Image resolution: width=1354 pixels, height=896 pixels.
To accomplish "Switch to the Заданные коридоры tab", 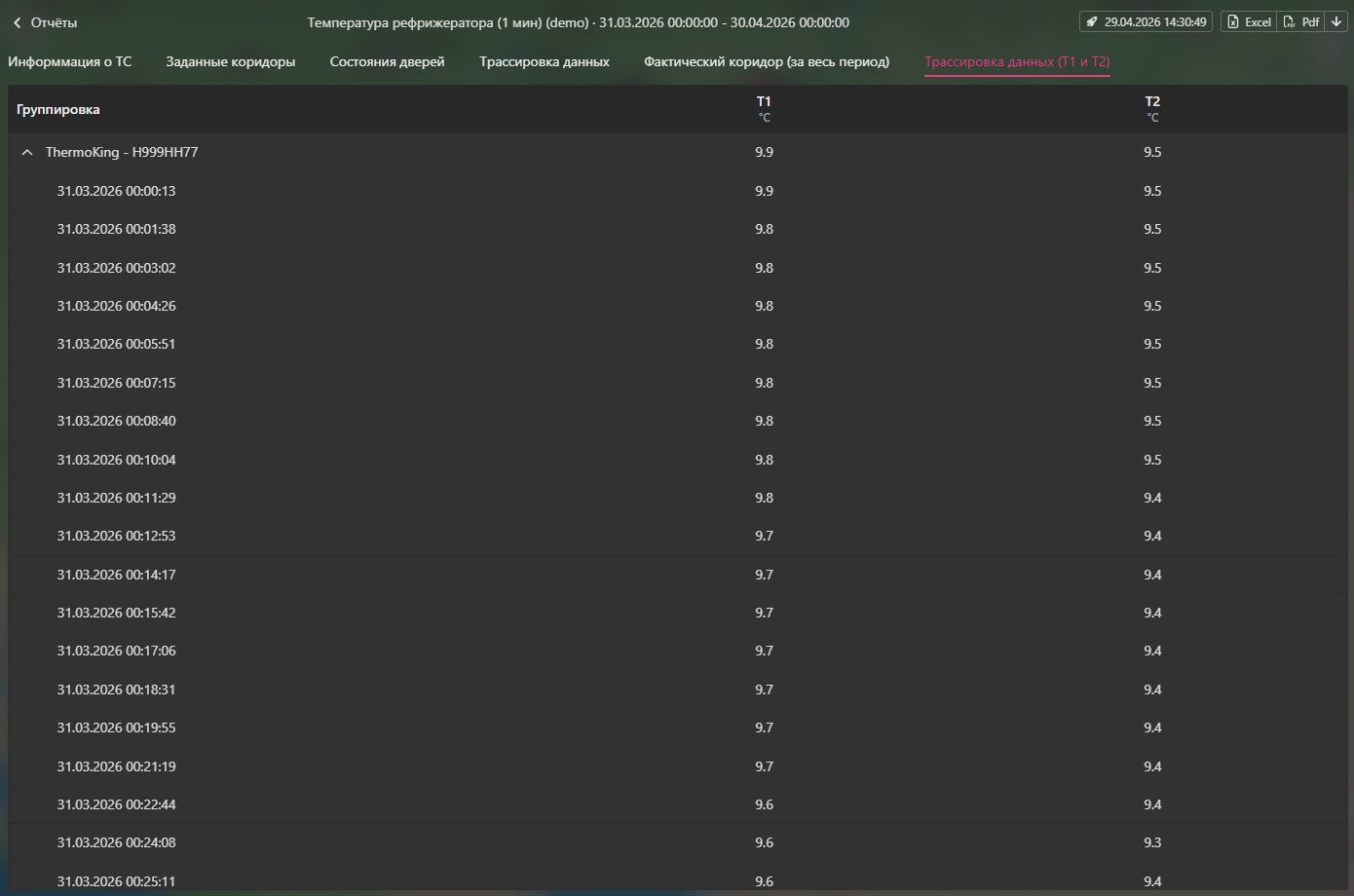I will (230, 61).
